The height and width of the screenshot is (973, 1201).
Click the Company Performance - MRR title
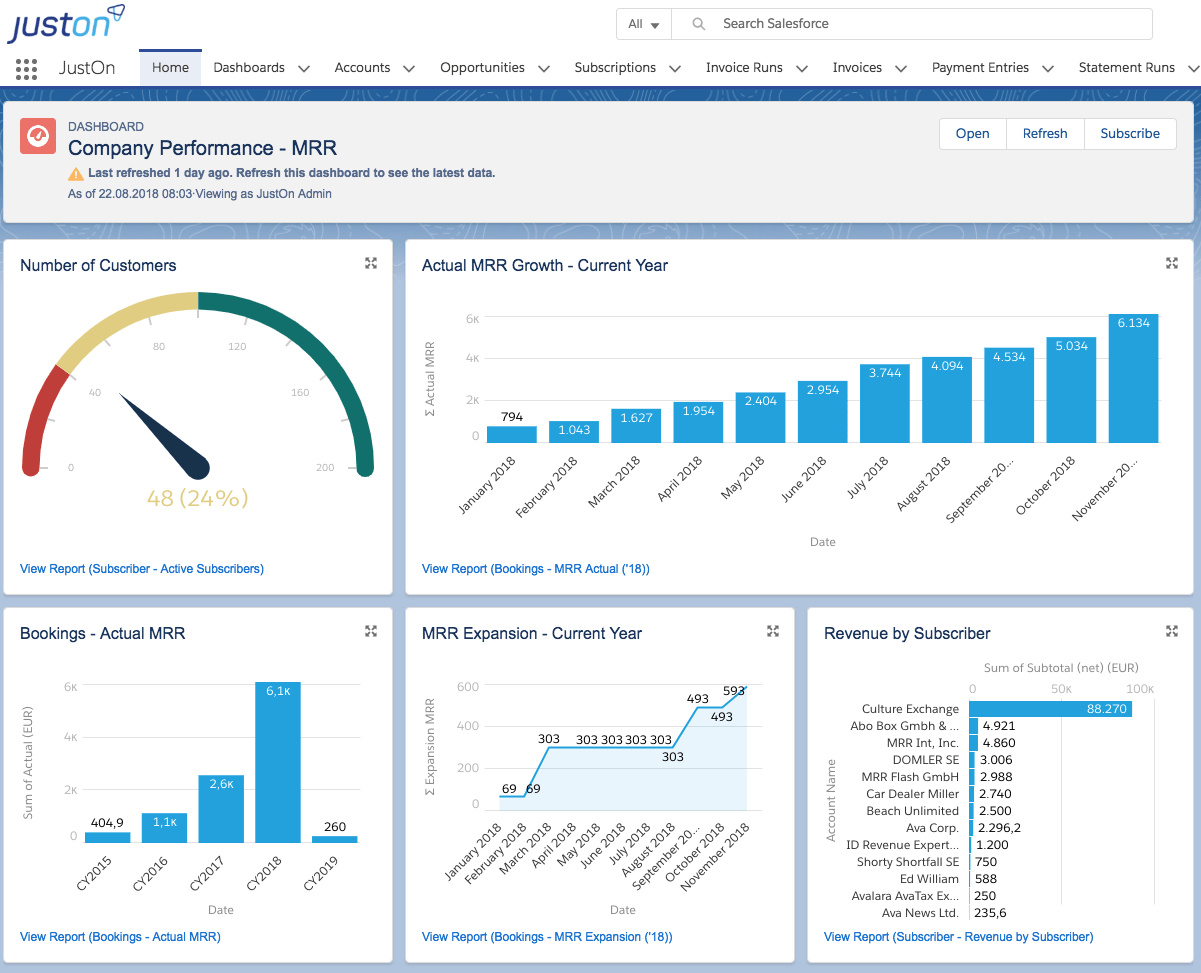[202, 148]
